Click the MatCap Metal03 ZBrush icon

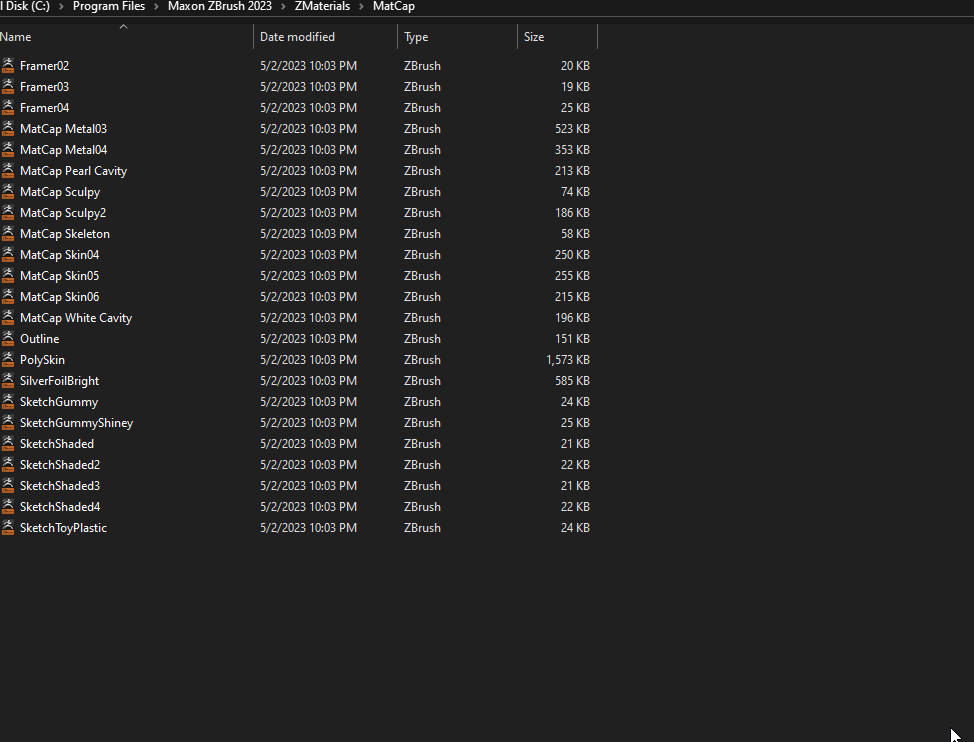[x=8, y=129]
